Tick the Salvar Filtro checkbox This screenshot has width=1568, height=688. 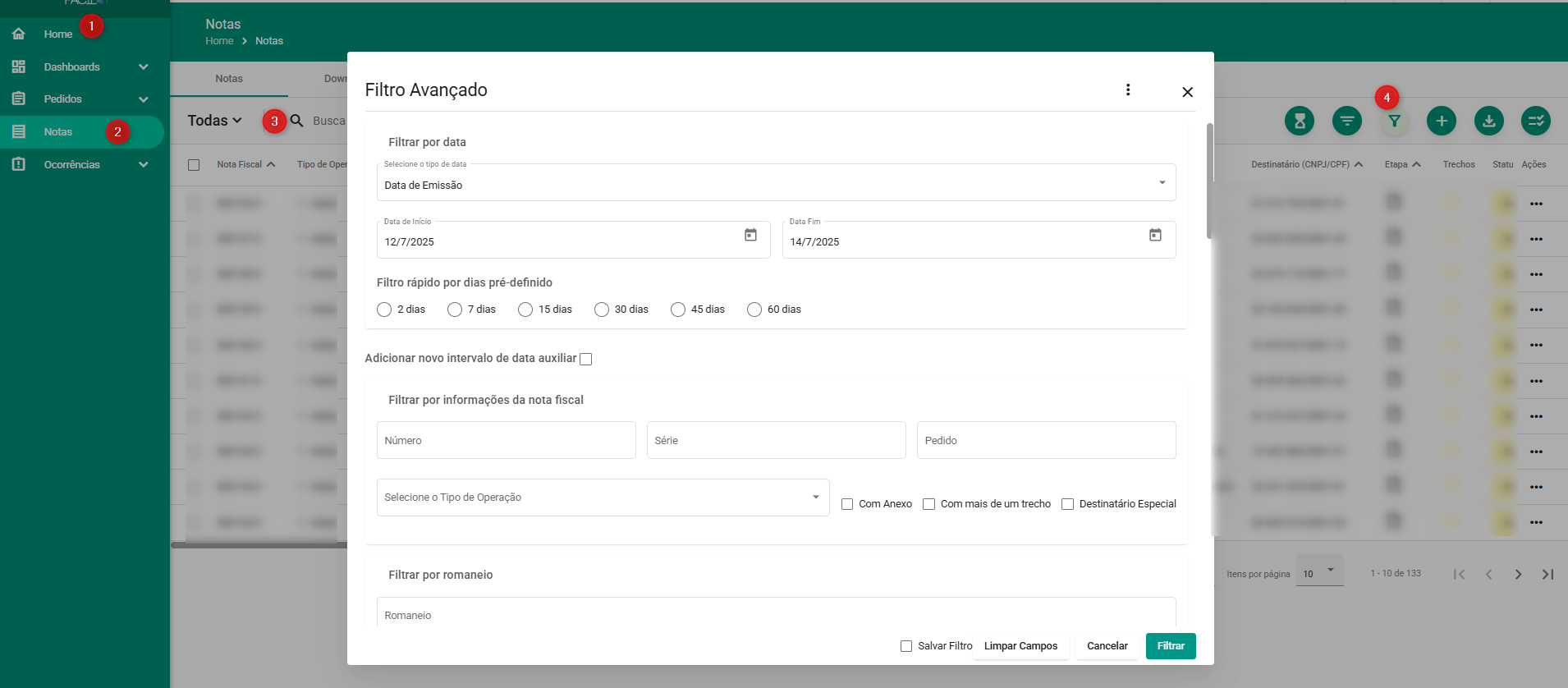[x=906, y=646]
